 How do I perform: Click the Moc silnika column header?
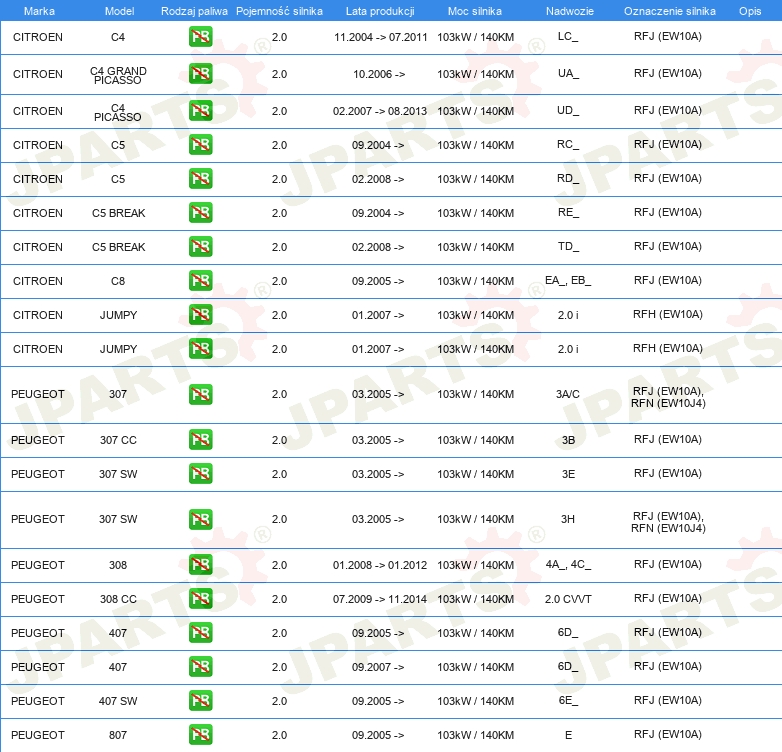475,11
